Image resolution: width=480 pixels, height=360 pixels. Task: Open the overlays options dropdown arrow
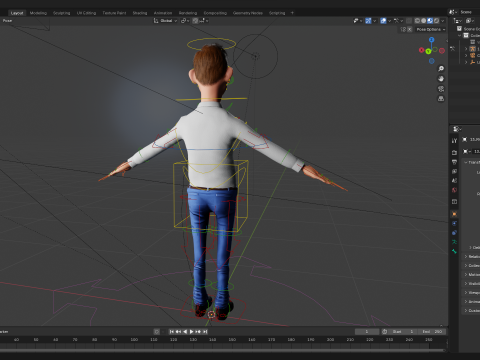(389, 21)
